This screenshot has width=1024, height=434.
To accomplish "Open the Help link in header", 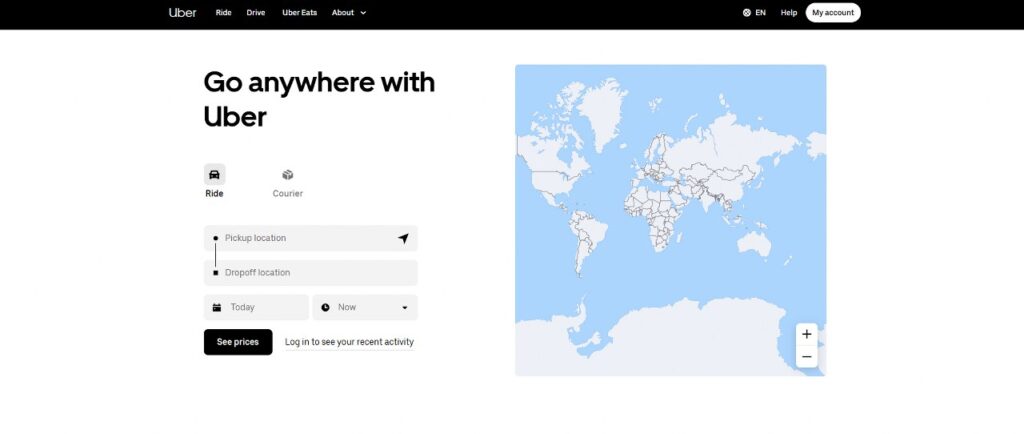I will pyautogui.click(x=789, y=13).
